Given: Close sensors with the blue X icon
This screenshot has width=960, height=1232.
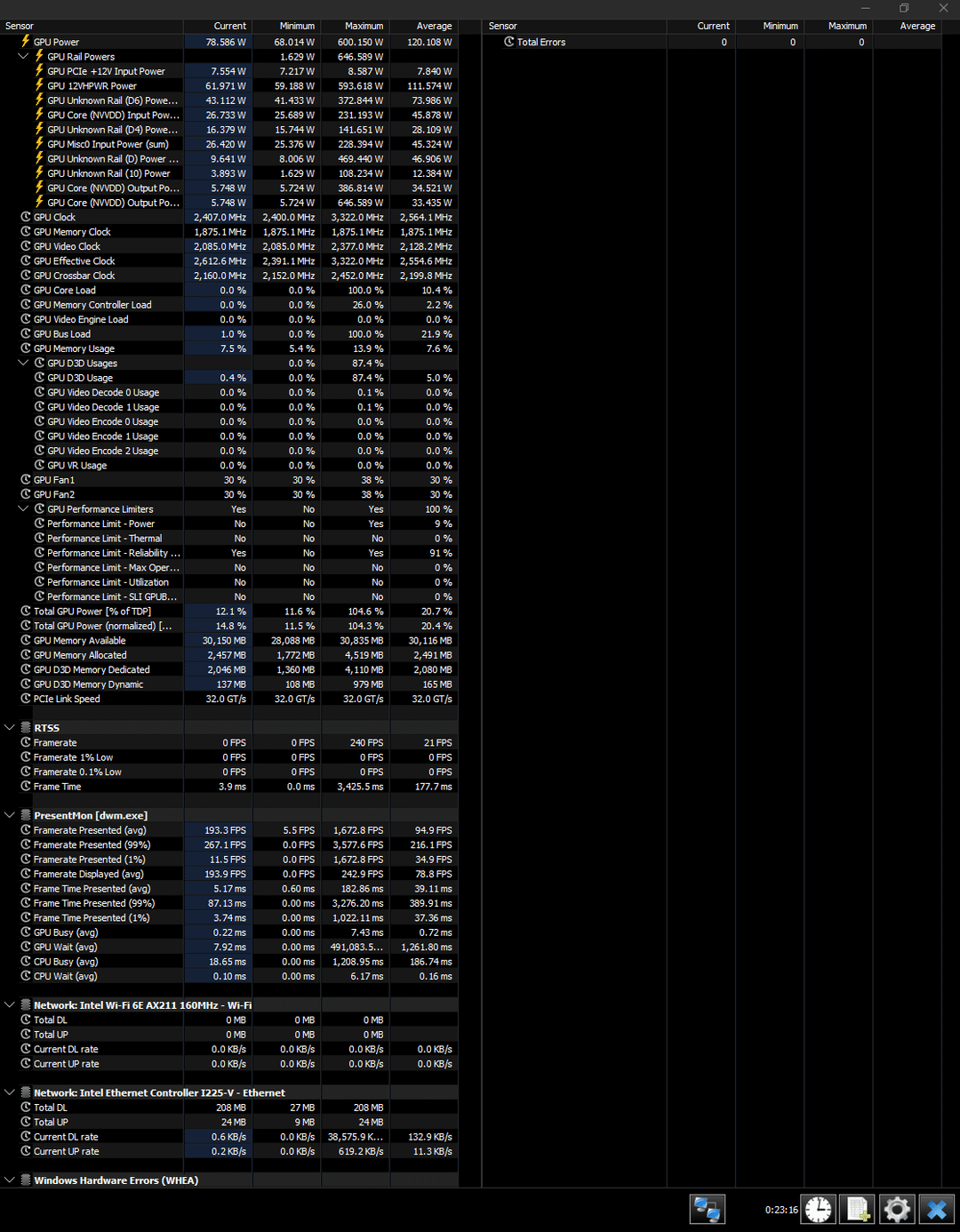Looking at the screenshot, I should (936, 1210).
